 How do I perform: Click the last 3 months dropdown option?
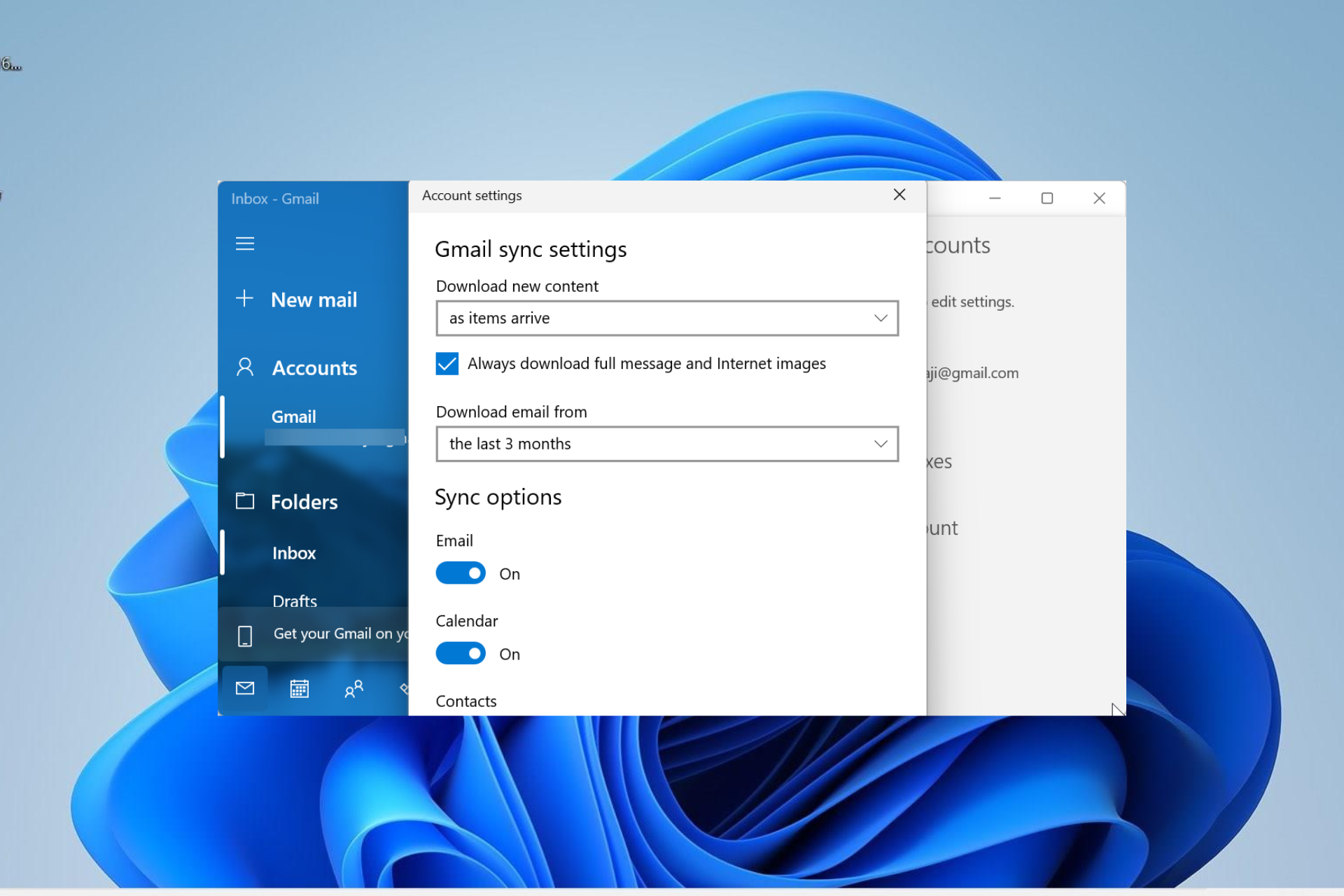[666, 443]
